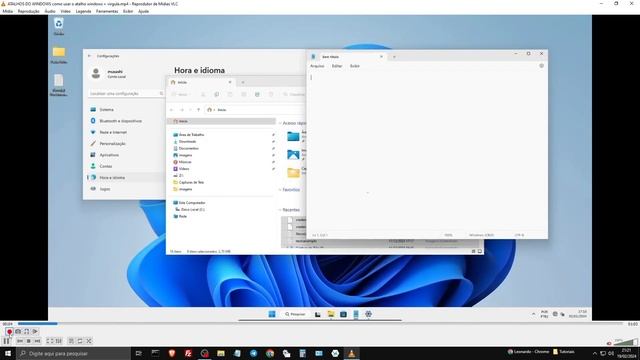Click the elapsed time label in VLC
The image size is (640, 360).
pos(7,324)
